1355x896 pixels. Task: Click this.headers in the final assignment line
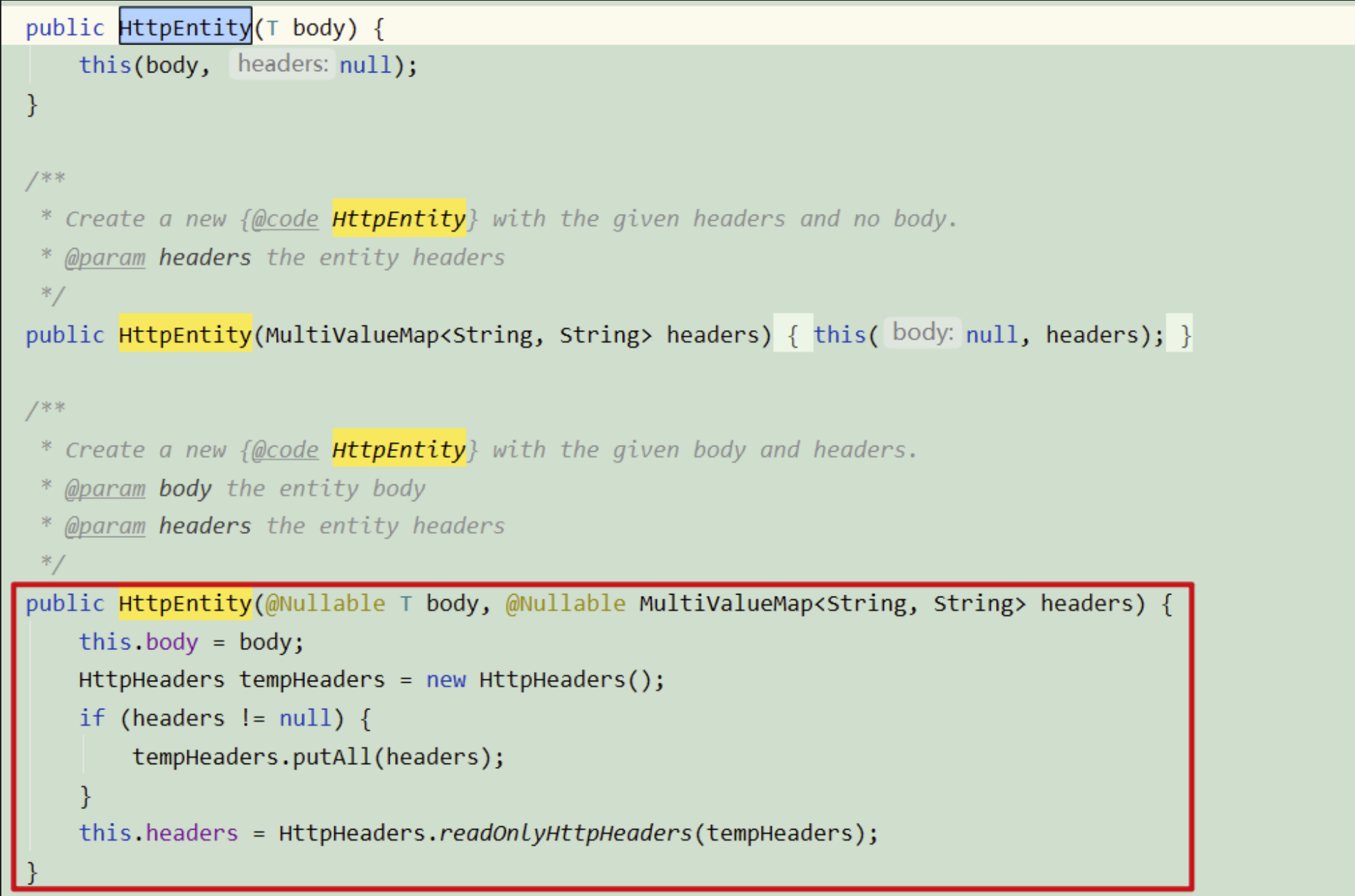(157, 832)
